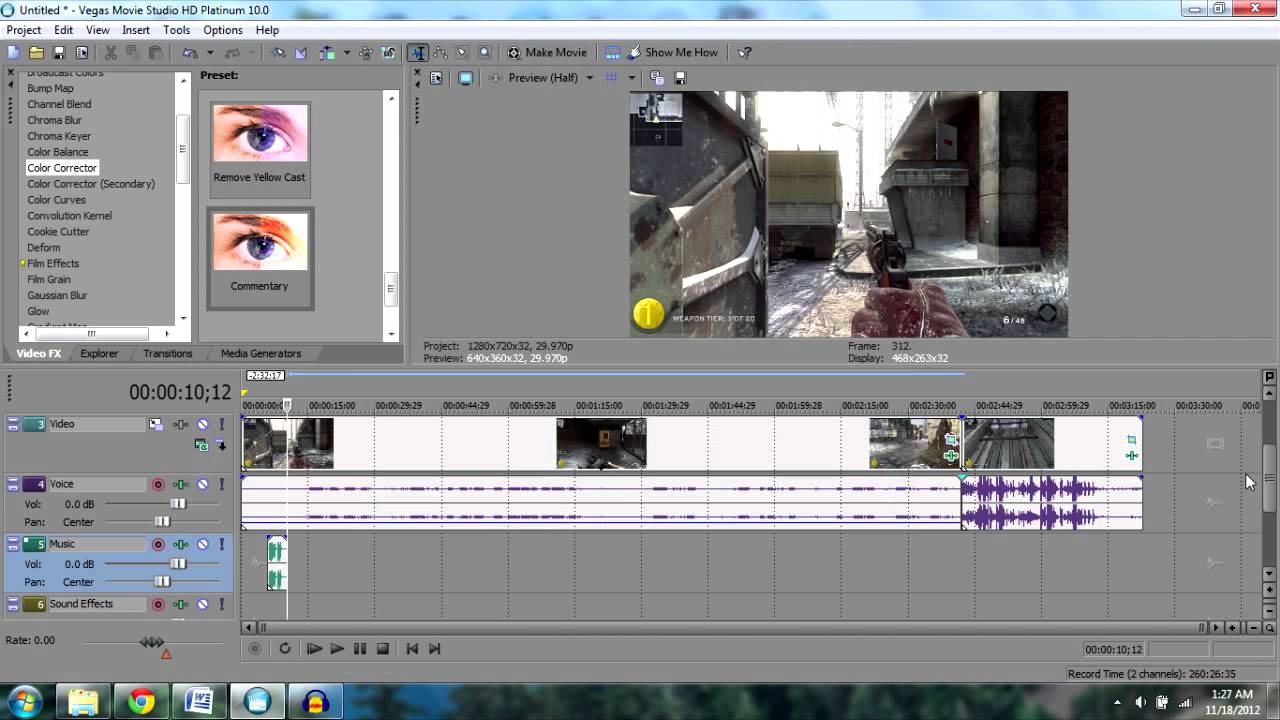Copy preview snapshot to clipboard icon

656,78
